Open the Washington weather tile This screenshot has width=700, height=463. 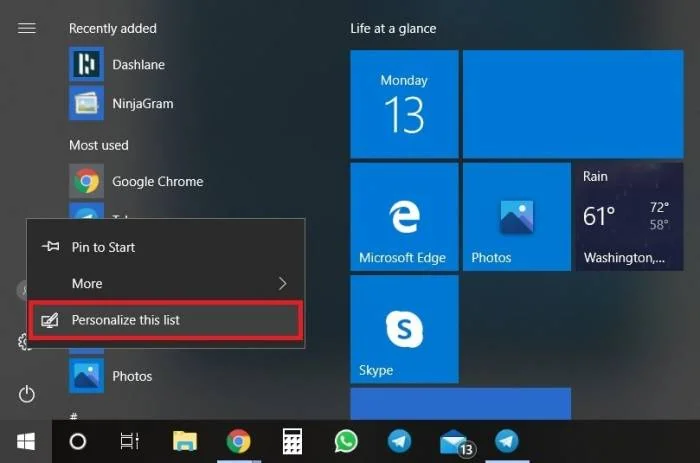coord(629,217)
